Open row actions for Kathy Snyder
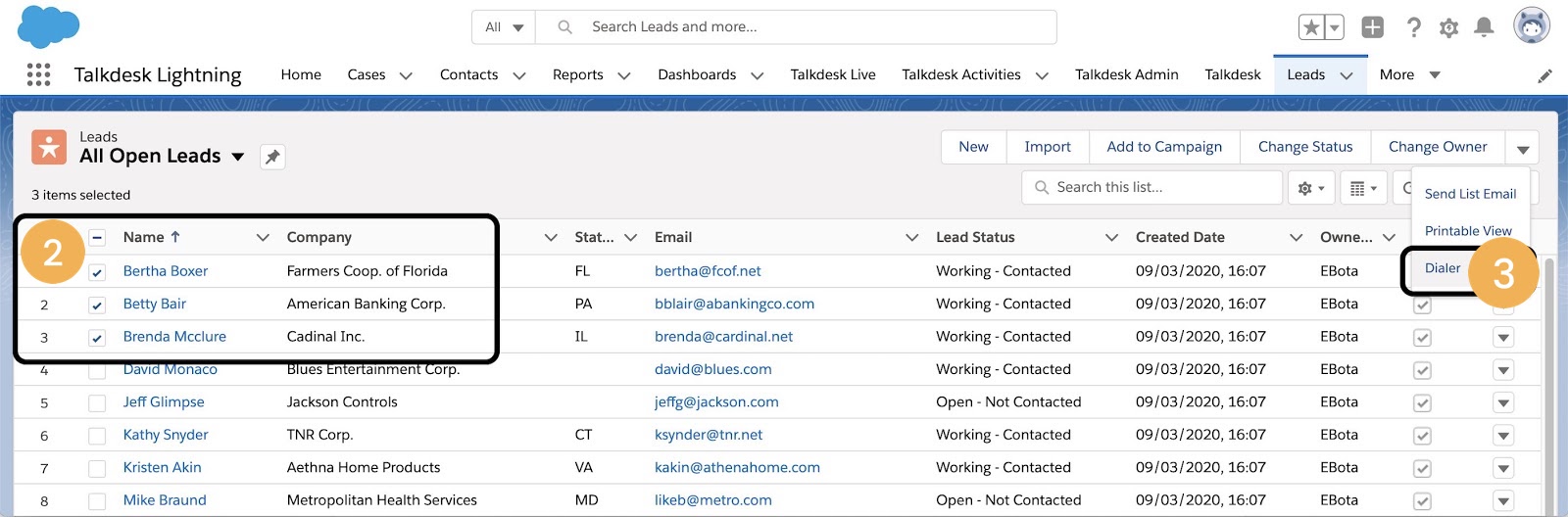 tap(1503, 436)
